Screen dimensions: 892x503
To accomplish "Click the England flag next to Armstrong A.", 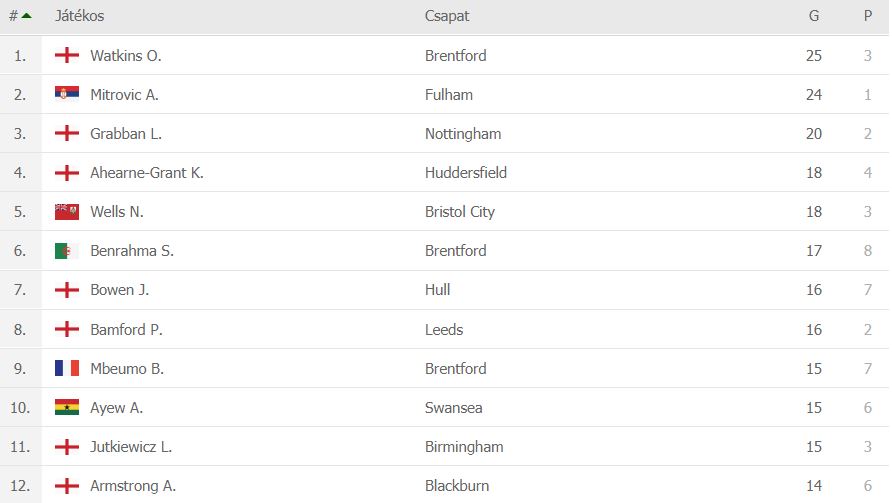I will pos(67,486).
